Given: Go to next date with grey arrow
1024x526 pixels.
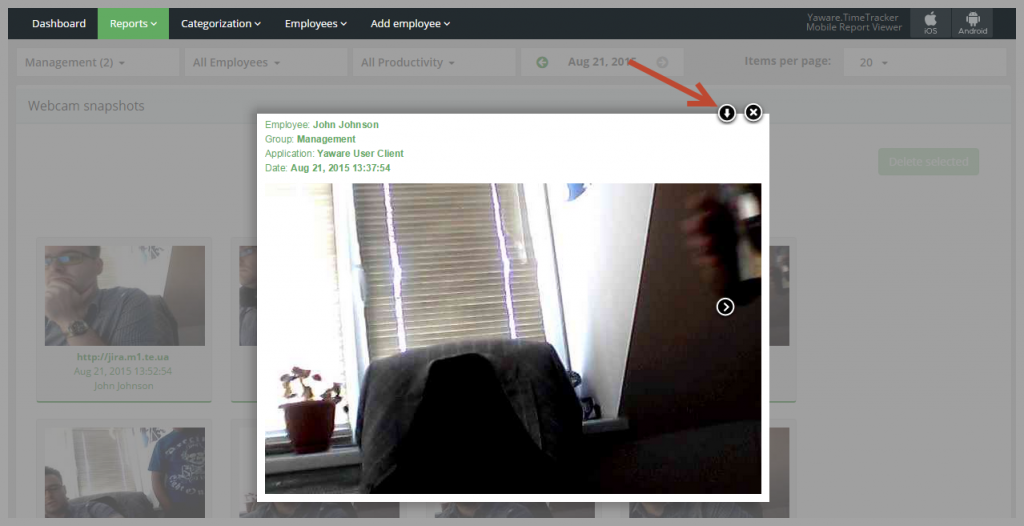Looking at the screenshot, I should pos(662,62).
